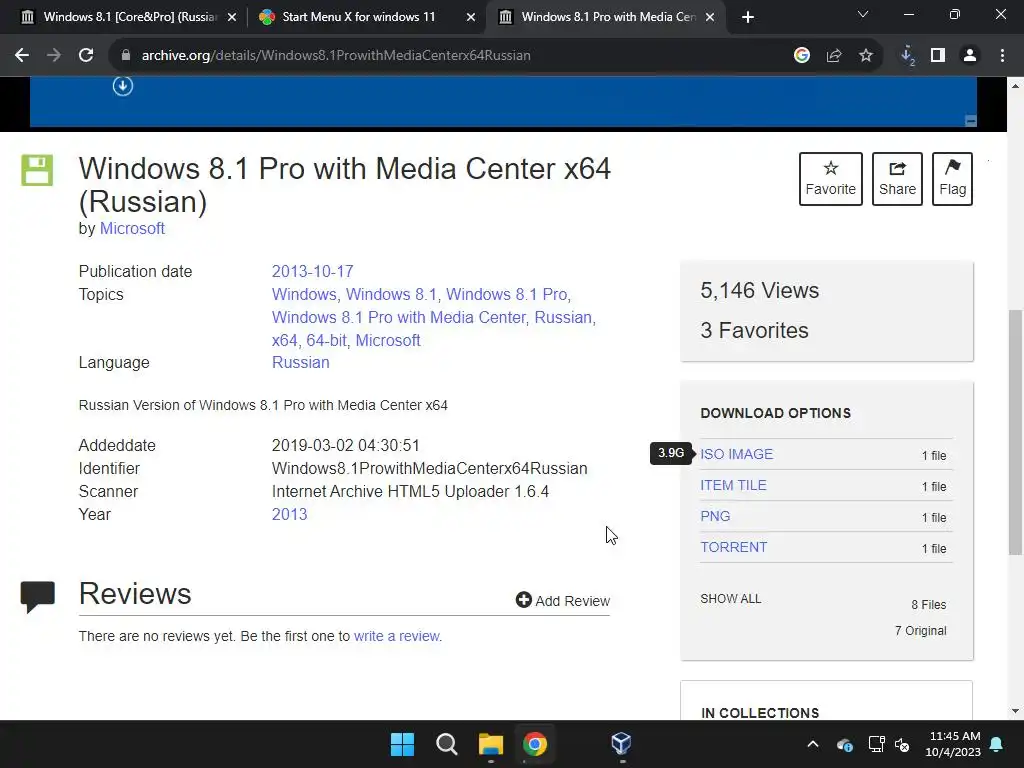Flag this item
The image size is (1024, 768).
pyautogui.click(x=952, y=179)
